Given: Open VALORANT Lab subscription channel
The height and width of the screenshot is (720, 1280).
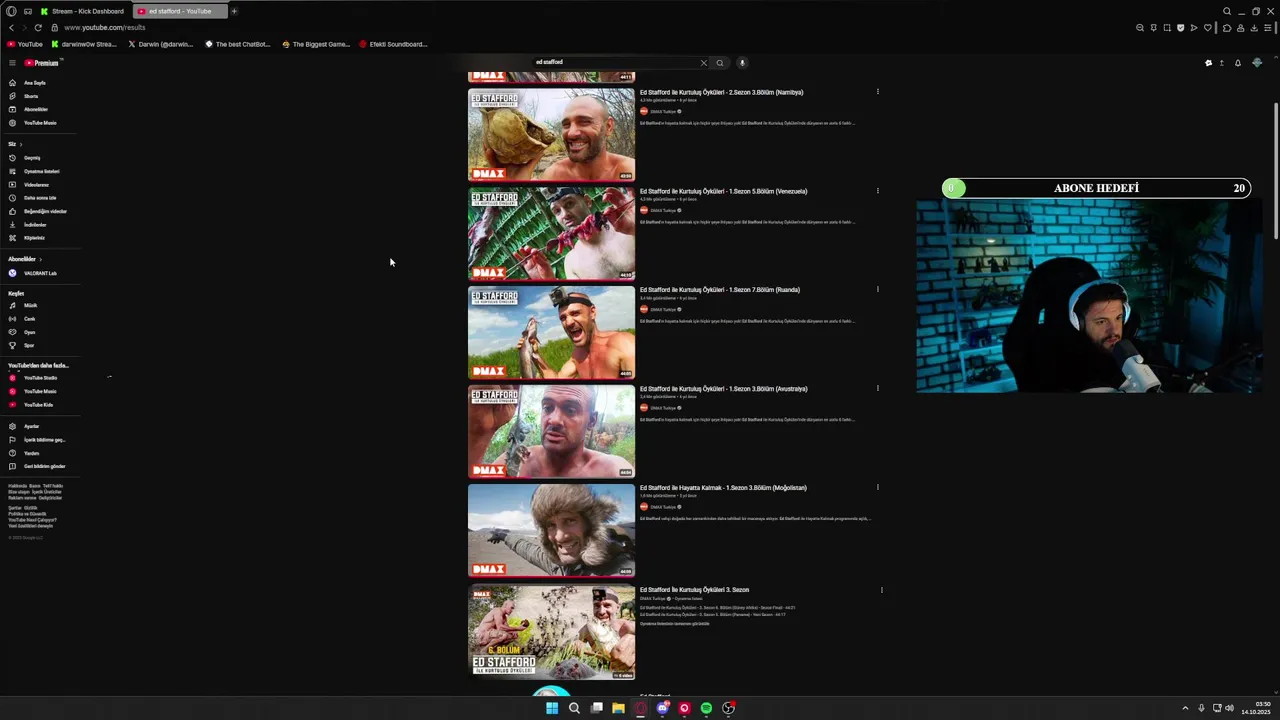Looking at the screenshot, I should (x=40, y=273).
